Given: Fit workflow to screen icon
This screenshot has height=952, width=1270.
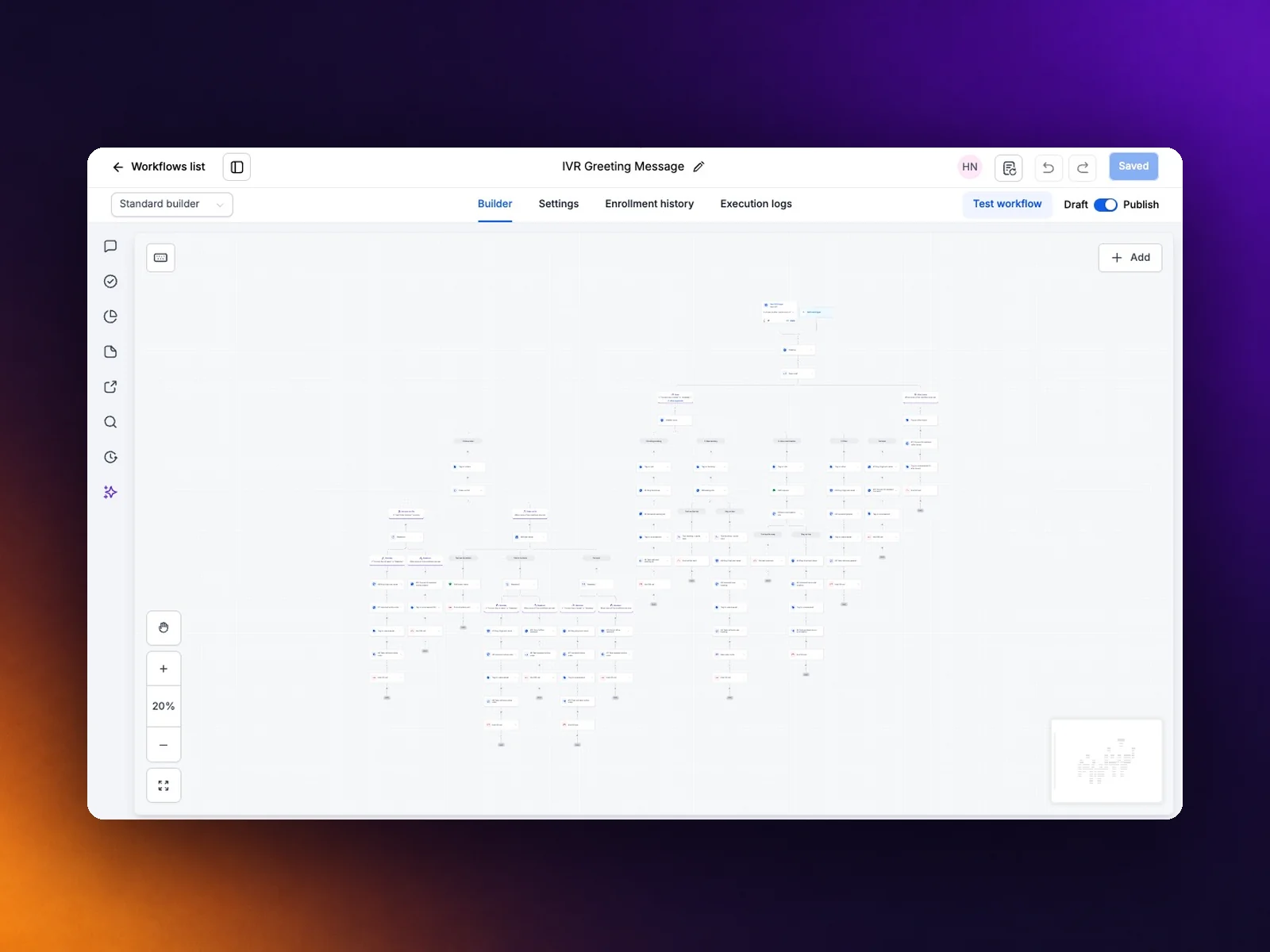Looking at the screenshot, I should click(164, 785).
